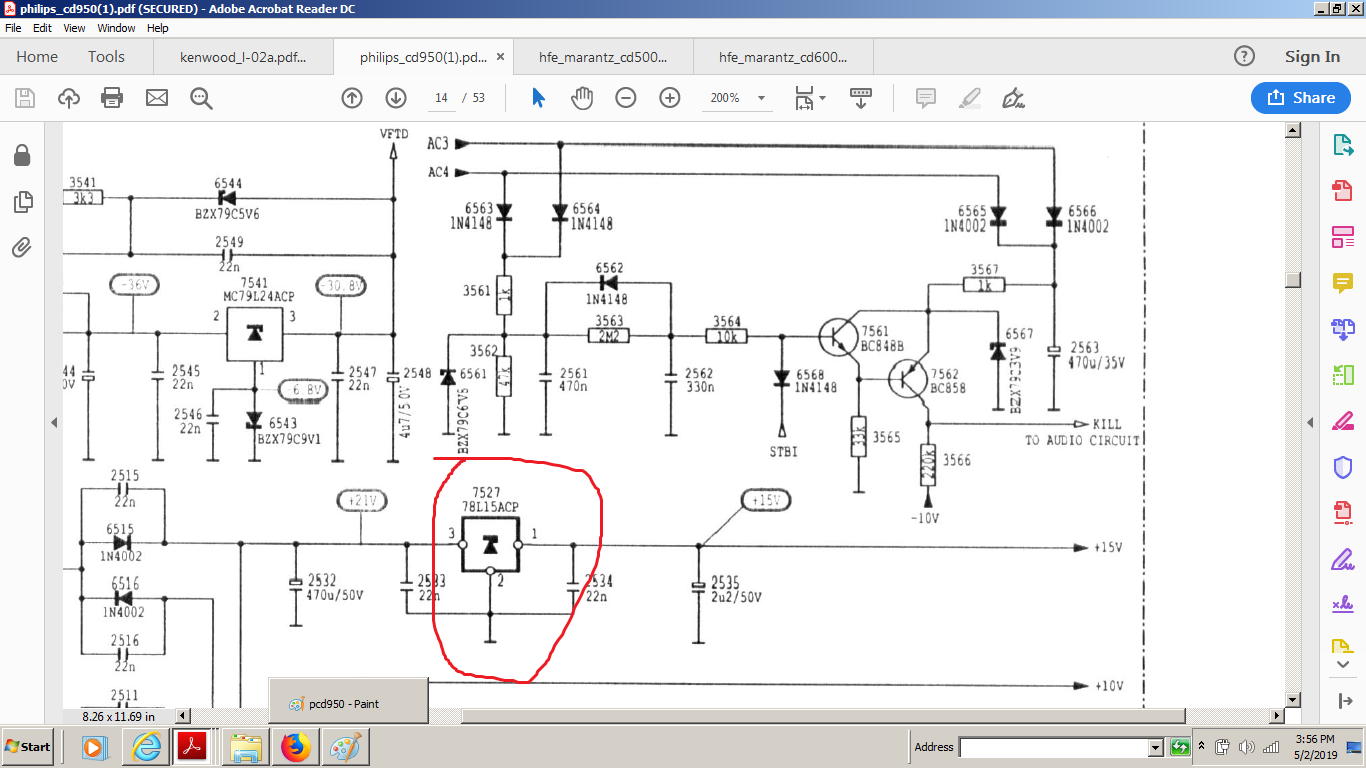
Task: Open the green Organize Pages tool
Action: point(1342,375)
